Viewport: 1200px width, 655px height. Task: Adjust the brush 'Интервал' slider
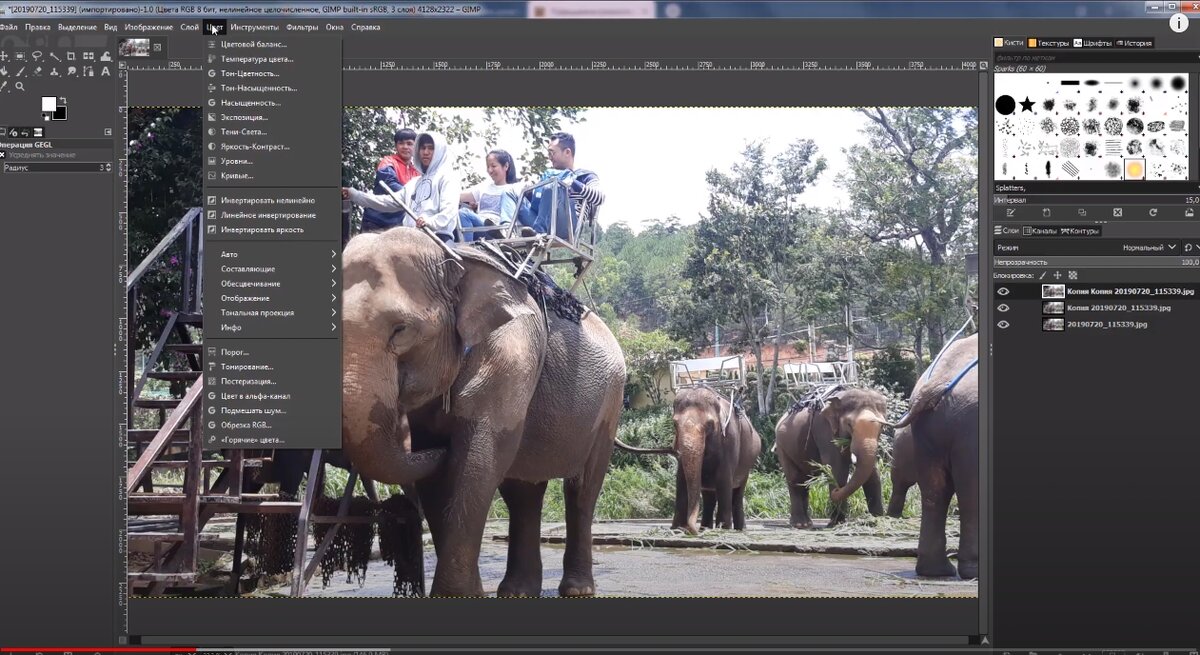1096,200
